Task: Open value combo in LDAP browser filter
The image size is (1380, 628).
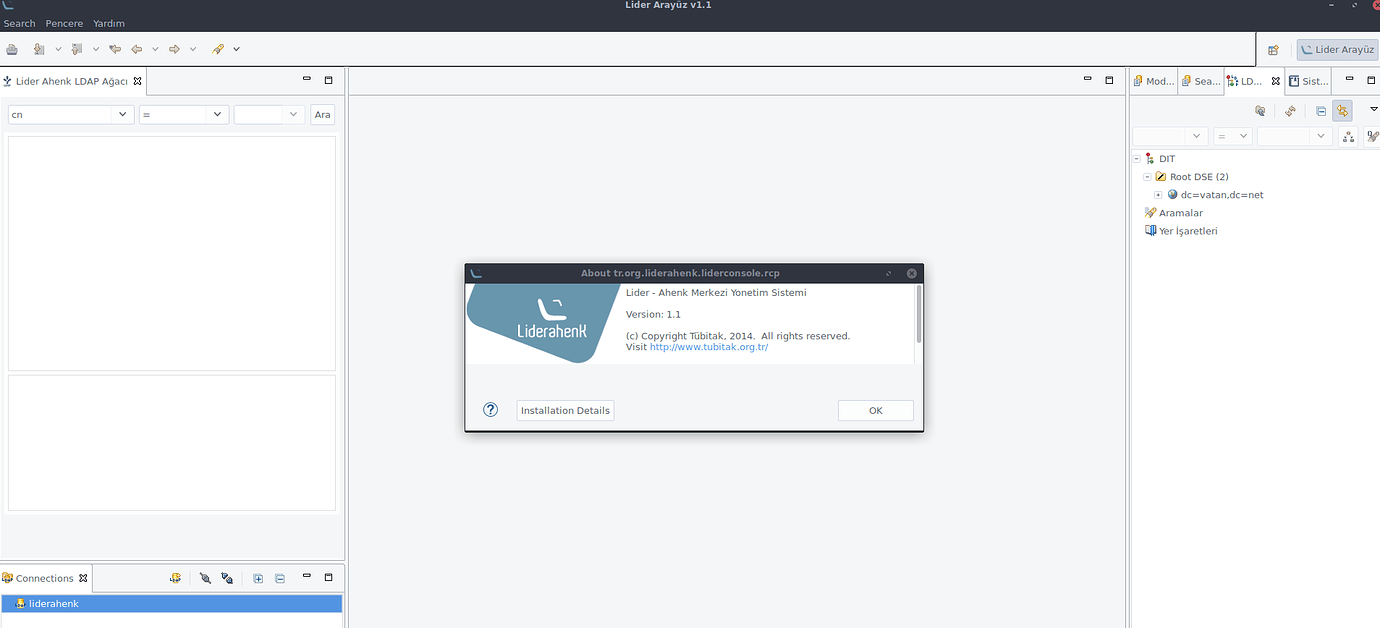Action: click(x=1294, y=136)
